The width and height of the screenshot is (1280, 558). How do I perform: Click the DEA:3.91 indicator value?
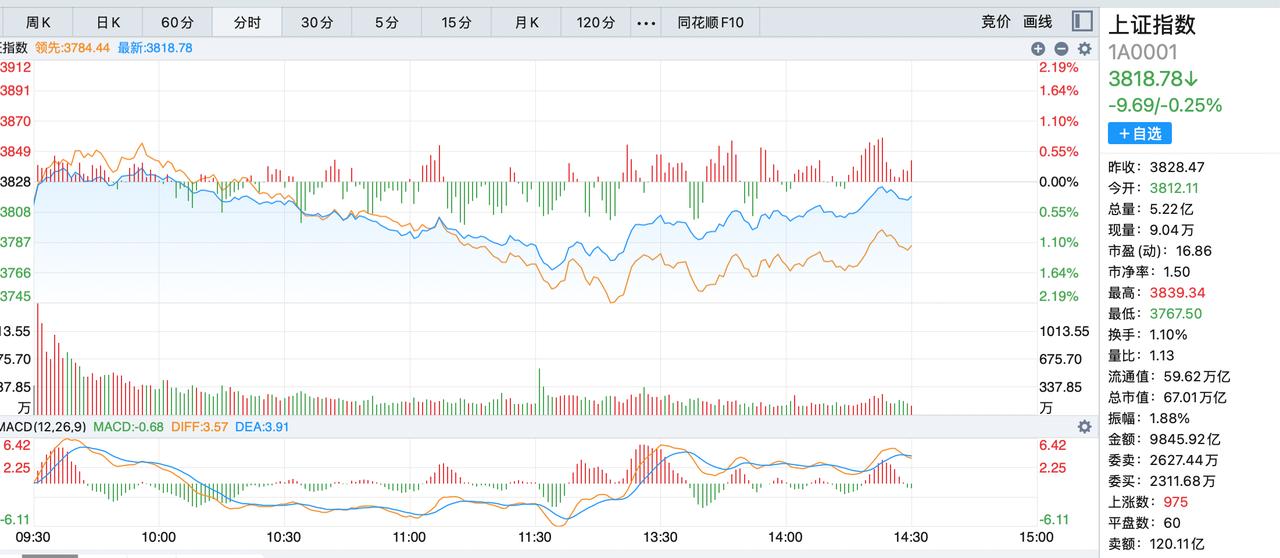click(264, 427)
